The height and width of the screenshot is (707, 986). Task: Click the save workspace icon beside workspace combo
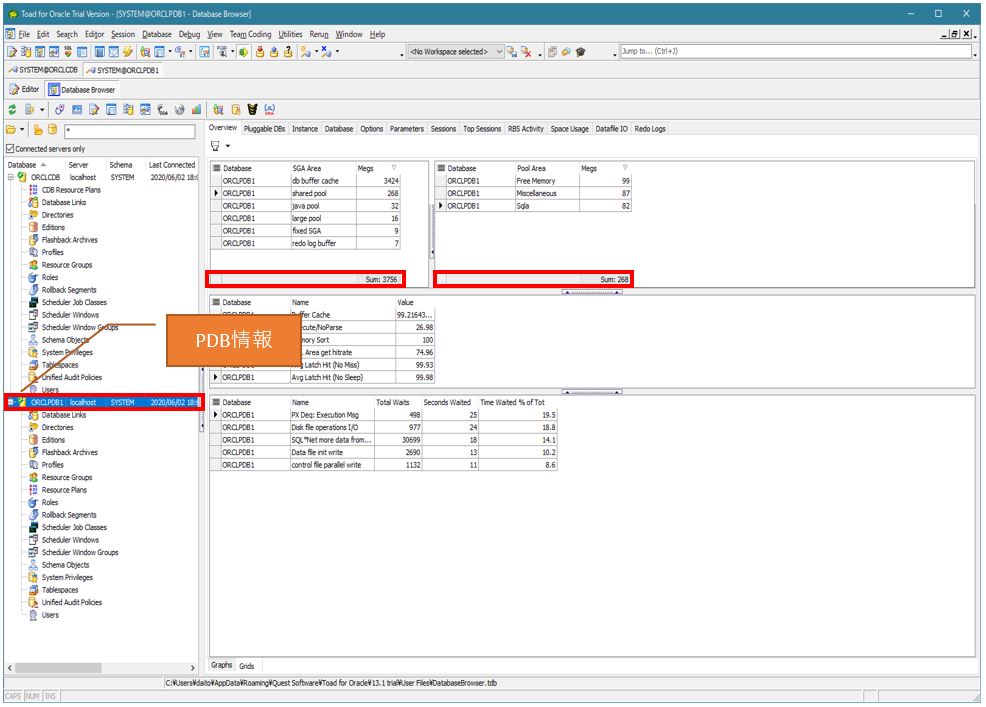point(512,52)
